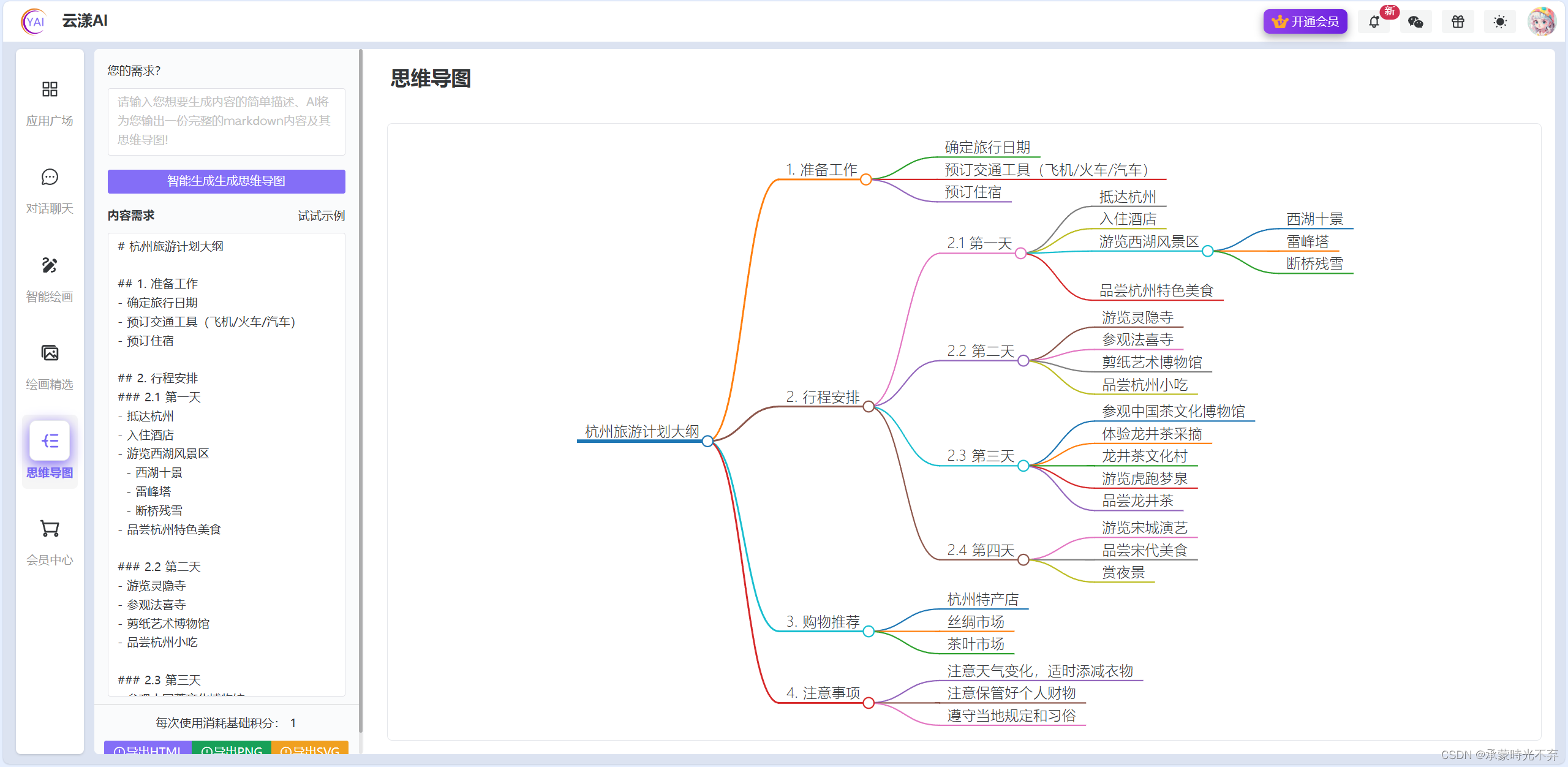Open the 会员中心 shopping cart icon

[x=50, y=529]
